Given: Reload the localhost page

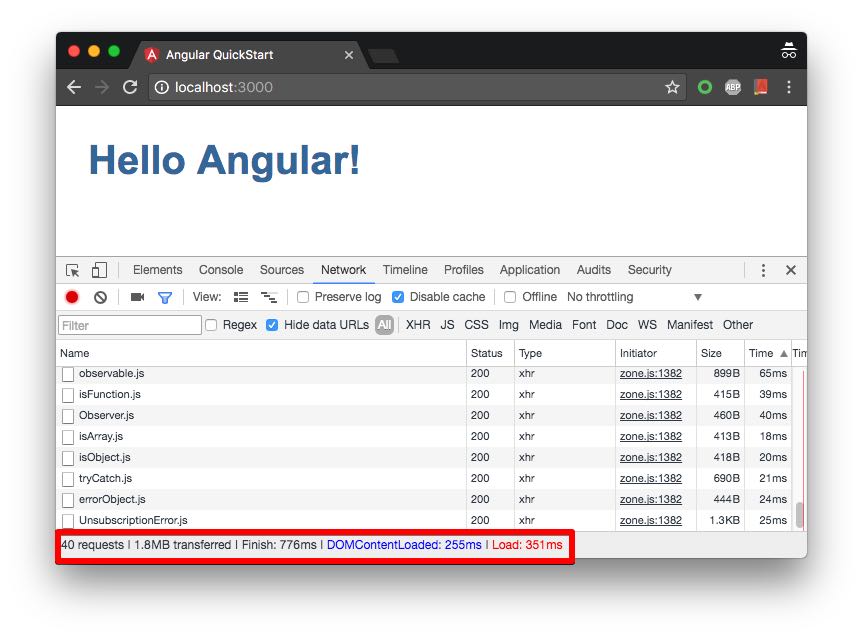Looking at the screenshot, I should pos(130,87).
